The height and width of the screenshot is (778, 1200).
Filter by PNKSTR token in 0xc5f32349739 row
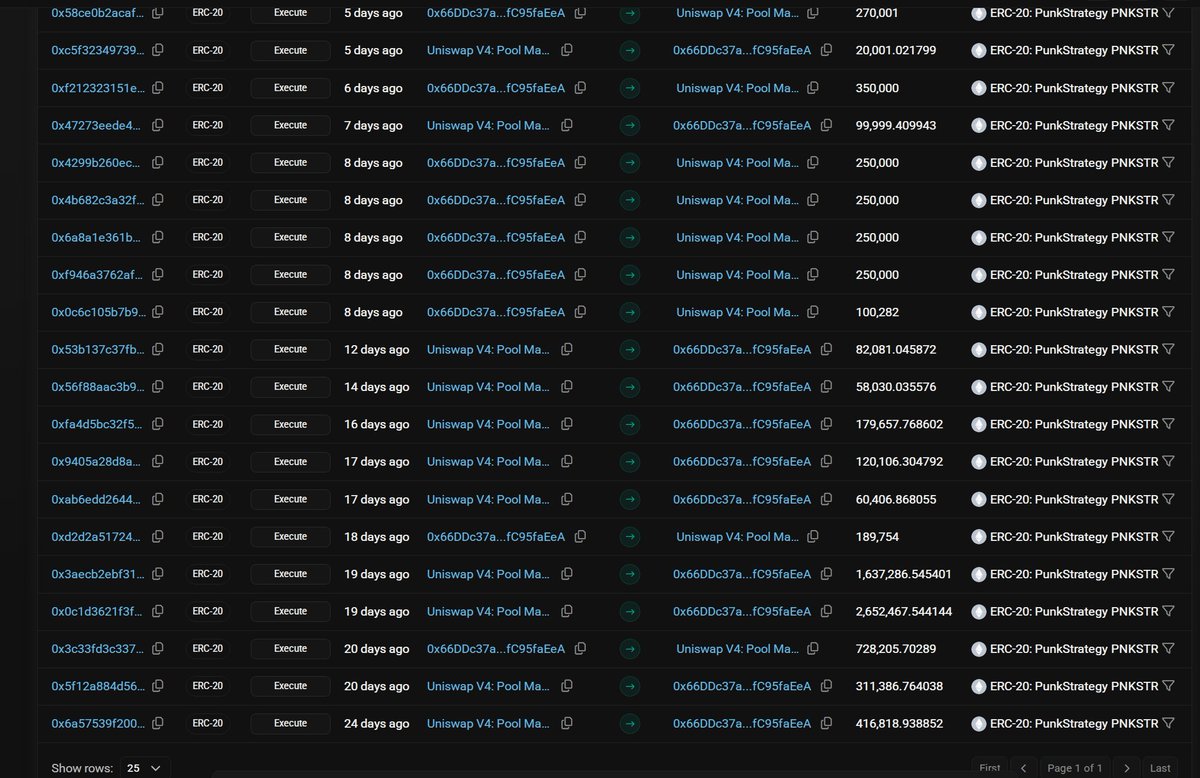click(1168, 50)
